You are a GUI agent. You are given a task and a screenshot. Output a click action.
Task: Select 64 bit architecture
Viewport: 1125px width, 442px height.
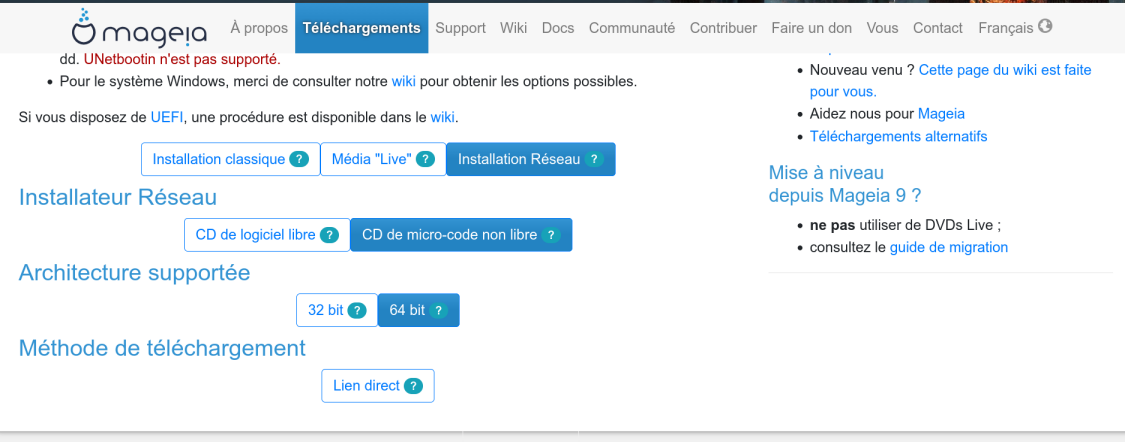coord(418,311)
